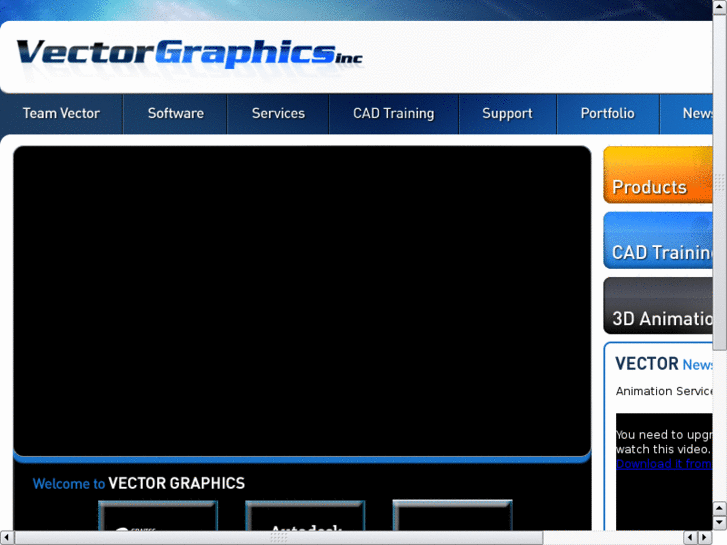Follow the 'Download it from' link
727x545 pixels.
(664, 463)
